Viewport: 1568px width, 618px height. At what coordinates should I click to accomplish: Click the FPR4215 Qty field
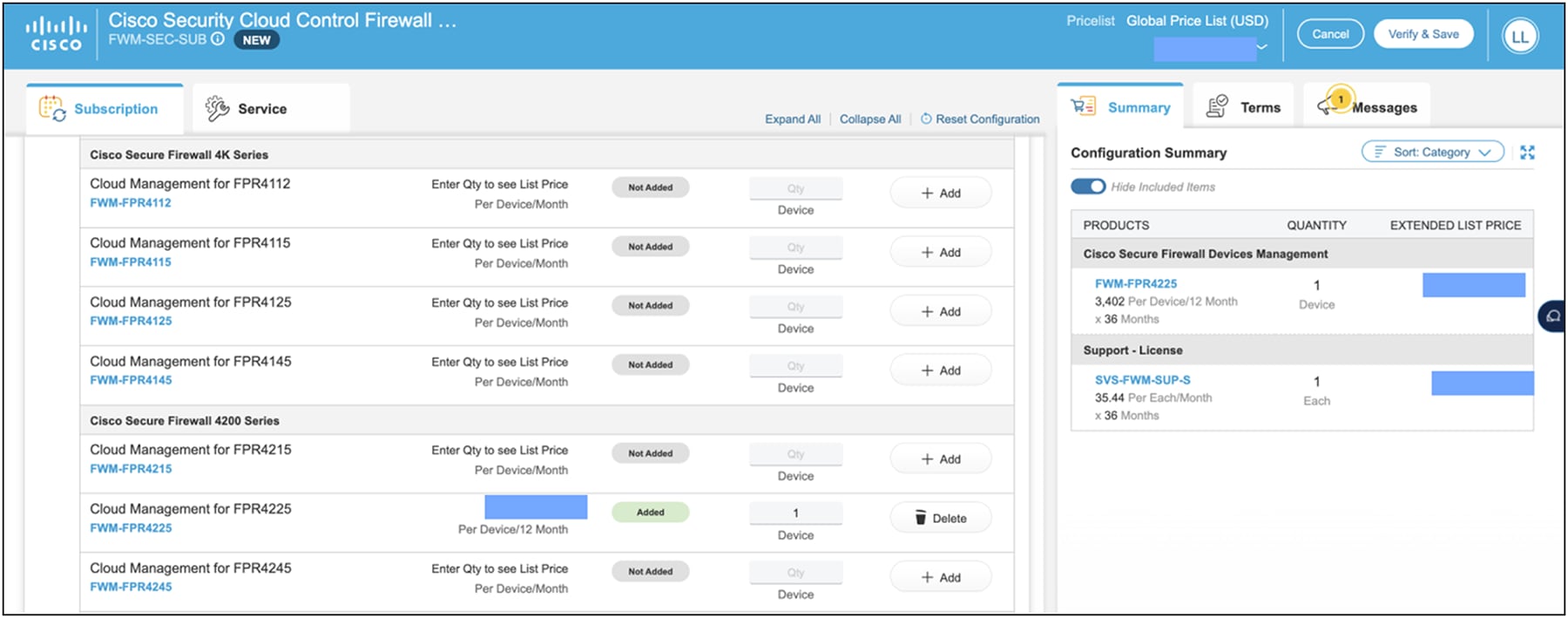pyautogui.click(x=795, y=454)
